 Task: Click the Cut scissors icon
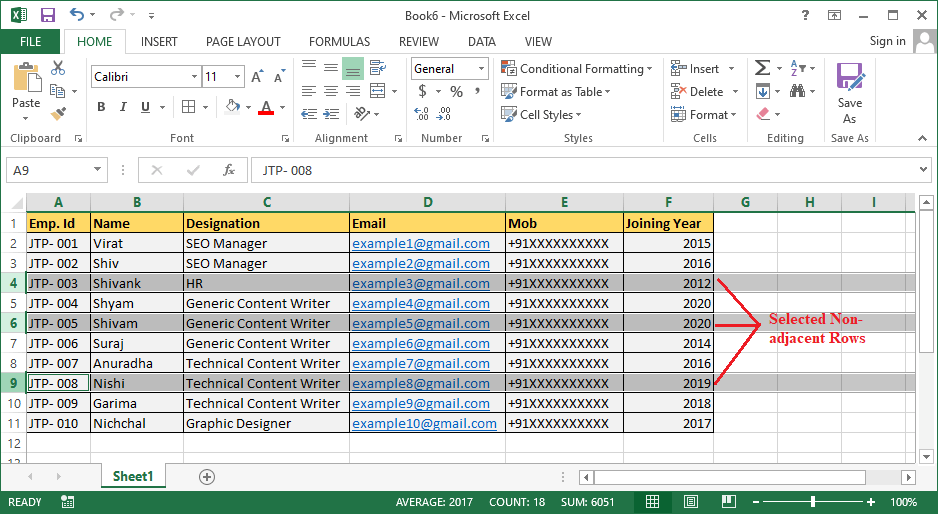tap(57, 67)
